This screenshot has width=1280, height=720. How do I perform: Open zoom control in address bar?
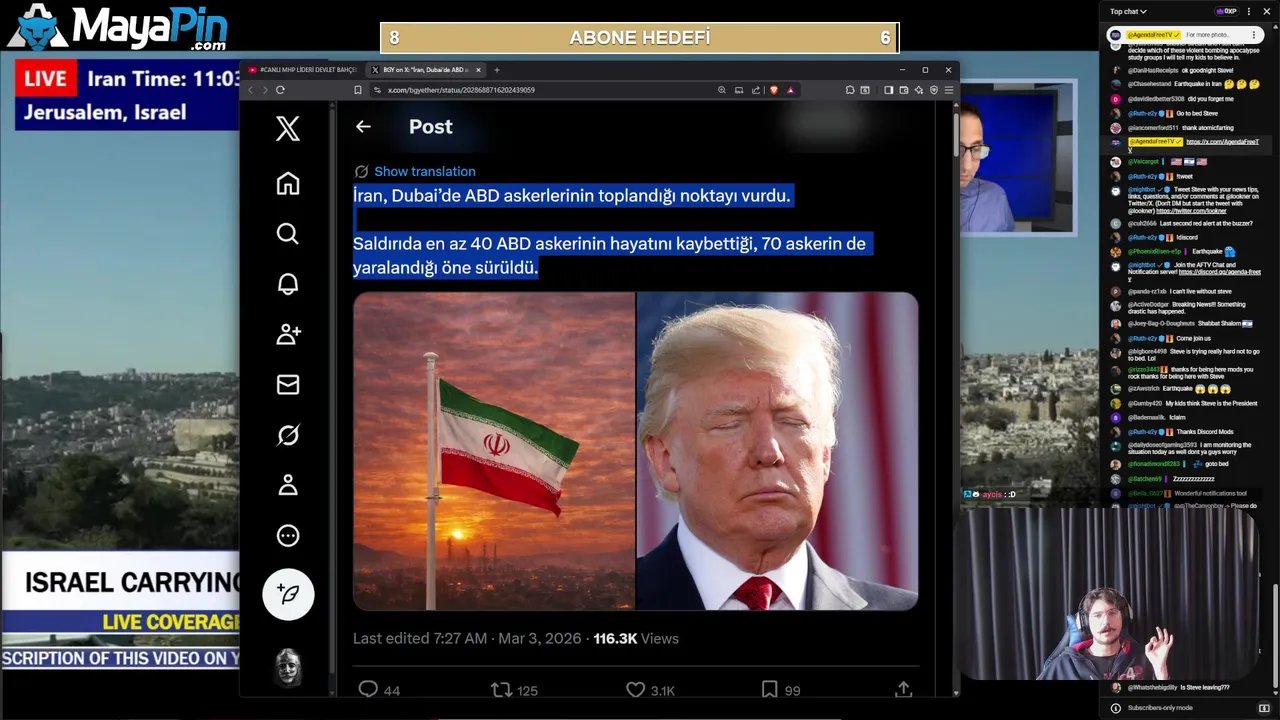721,90
